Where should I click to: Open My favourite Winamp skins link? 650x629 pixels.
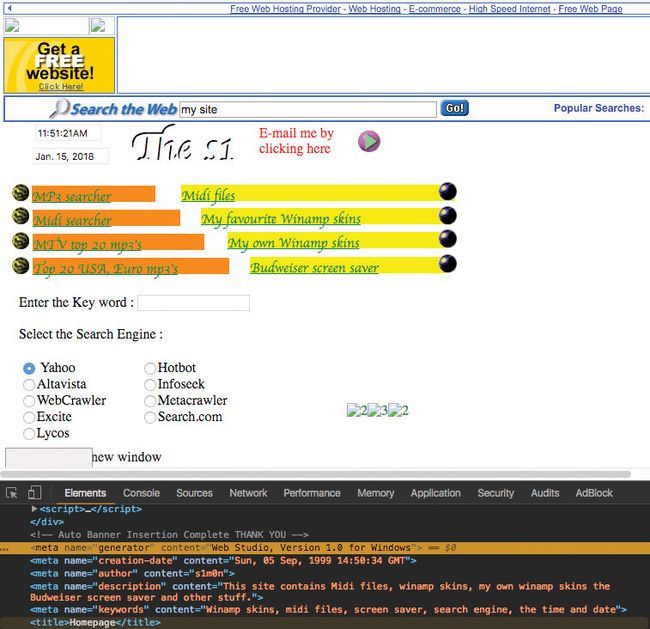pyautogui.click(x=281, y=219)
